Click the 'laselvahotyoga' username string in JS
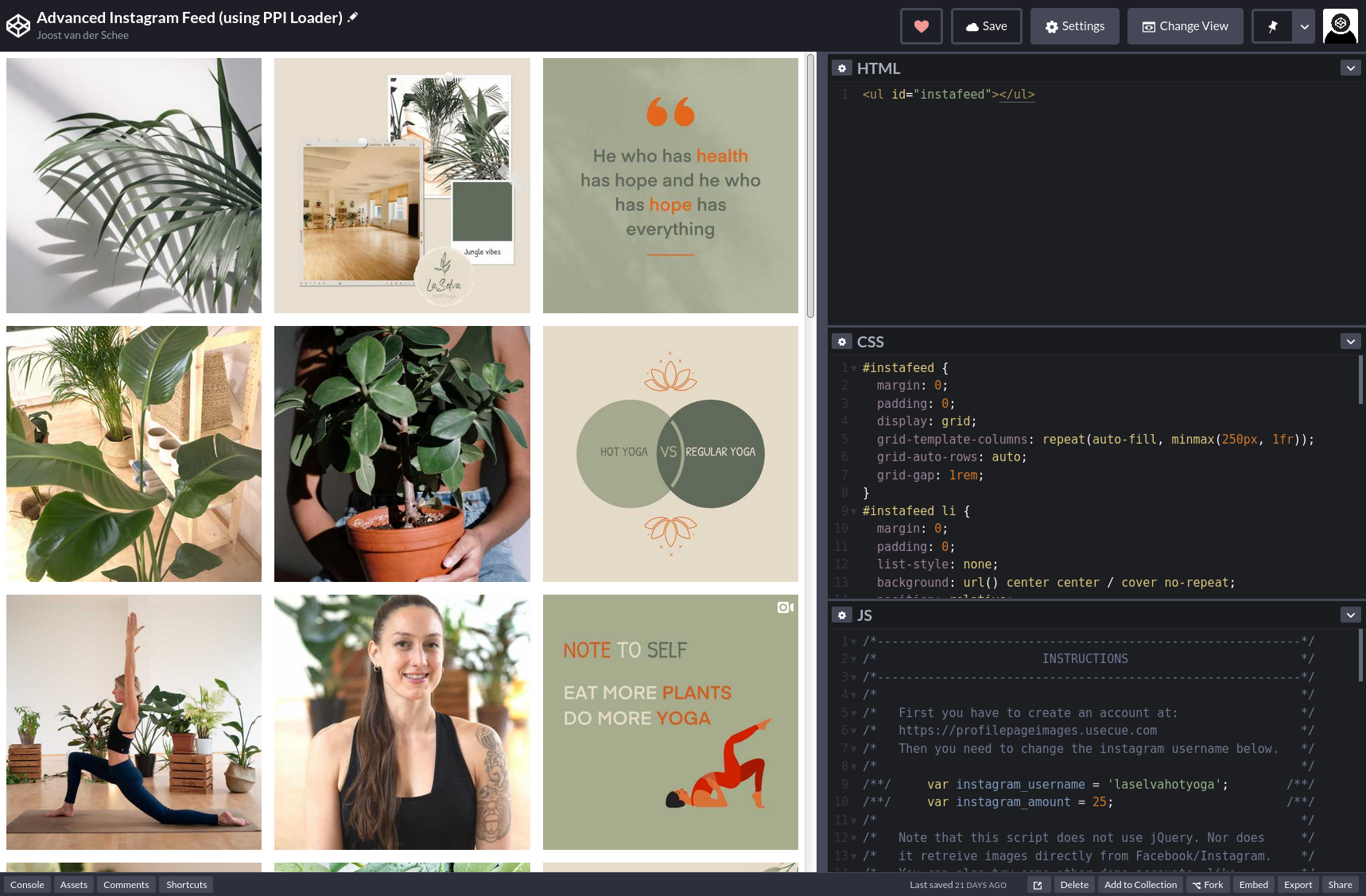 tap(1165, 785)
